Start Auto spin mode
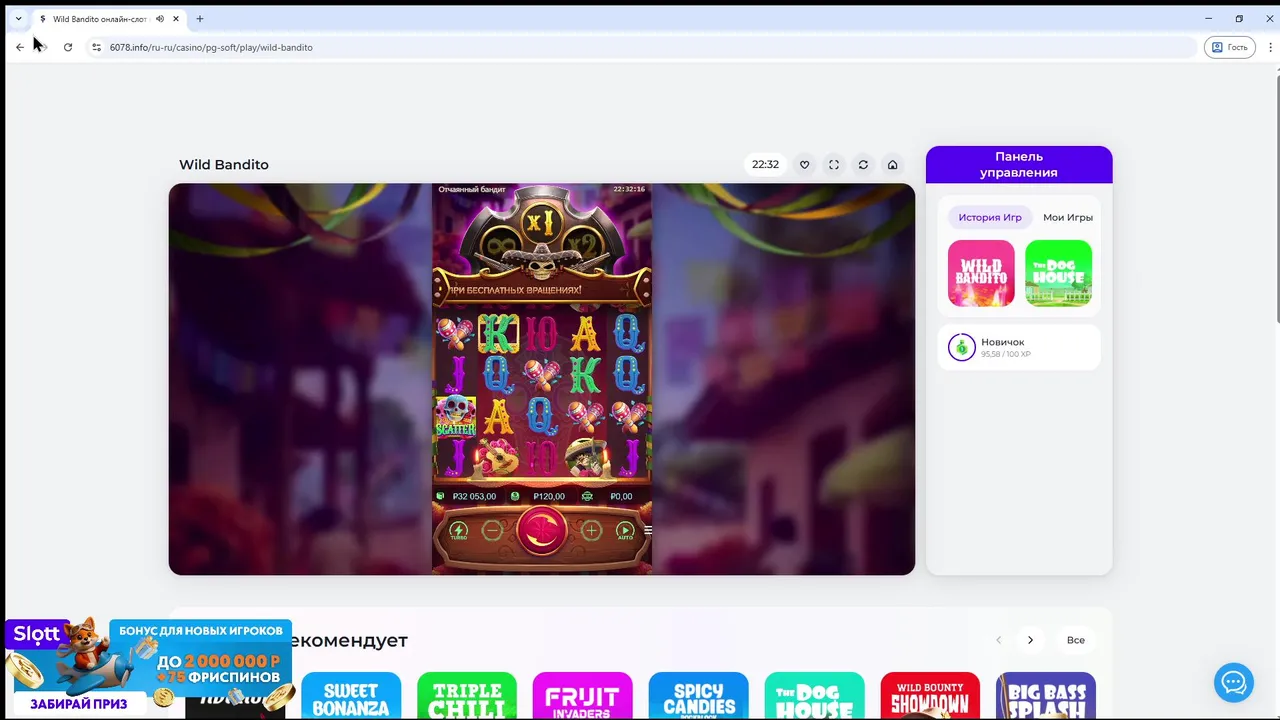Image resolution: width=1280 pixels, height=720 pixels. (625, 531)
